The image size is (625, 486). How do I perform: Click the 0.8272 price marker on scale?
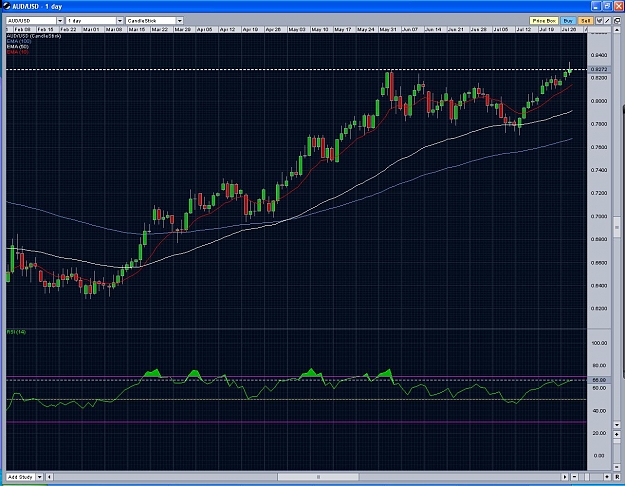(599, 69)
